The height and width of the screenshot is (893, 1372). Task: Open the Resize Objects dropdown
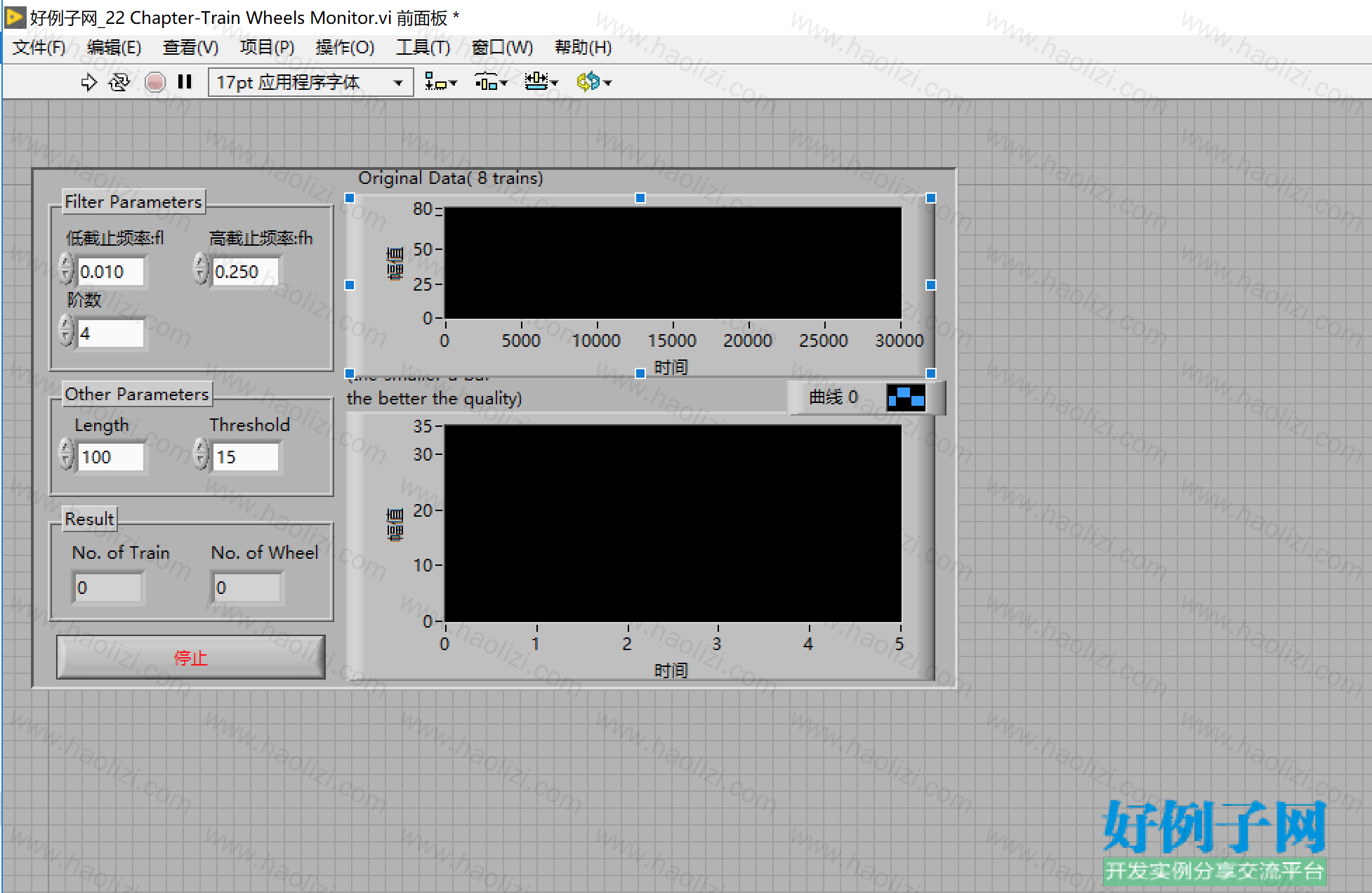(x=541, y=82)
